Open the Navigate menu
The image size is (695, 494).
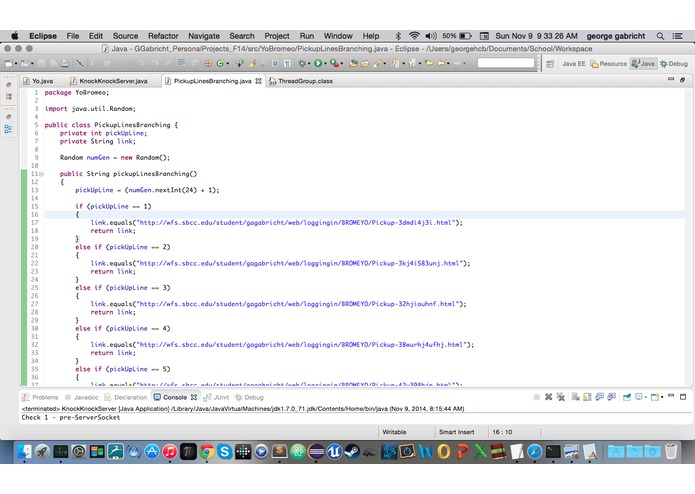(203, 36)
